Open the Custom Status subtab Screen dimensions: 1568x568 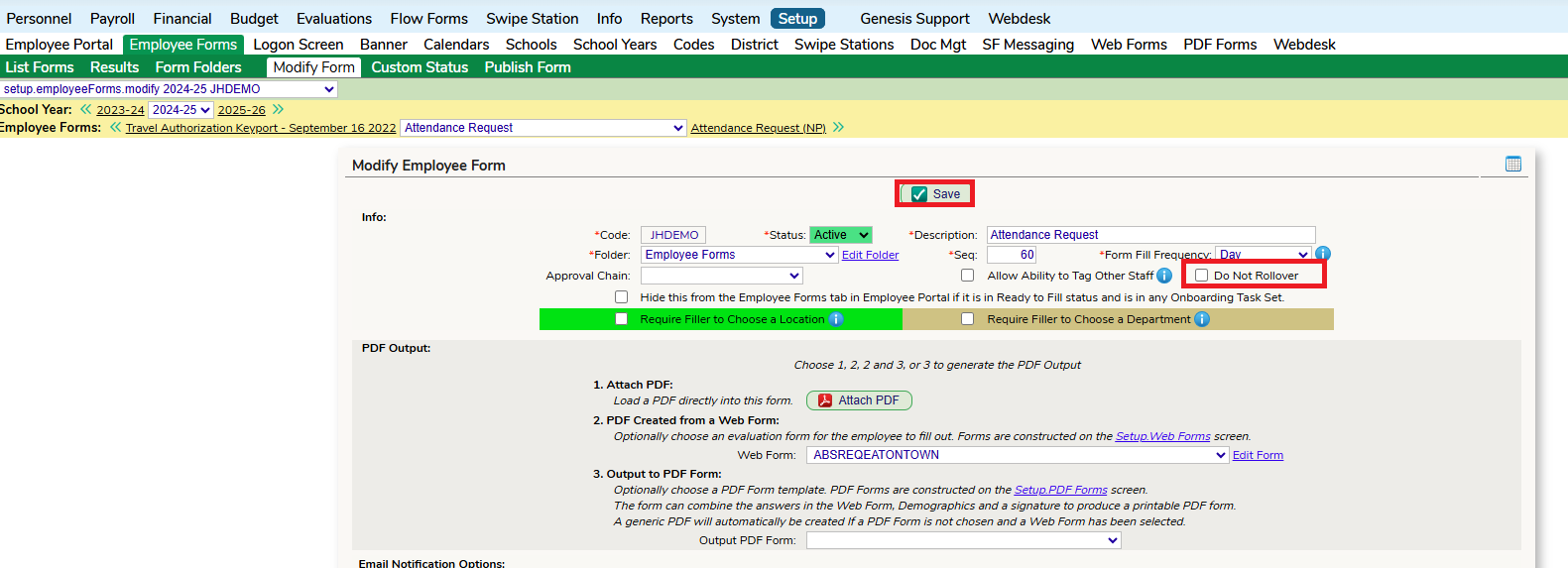(420, 67)
